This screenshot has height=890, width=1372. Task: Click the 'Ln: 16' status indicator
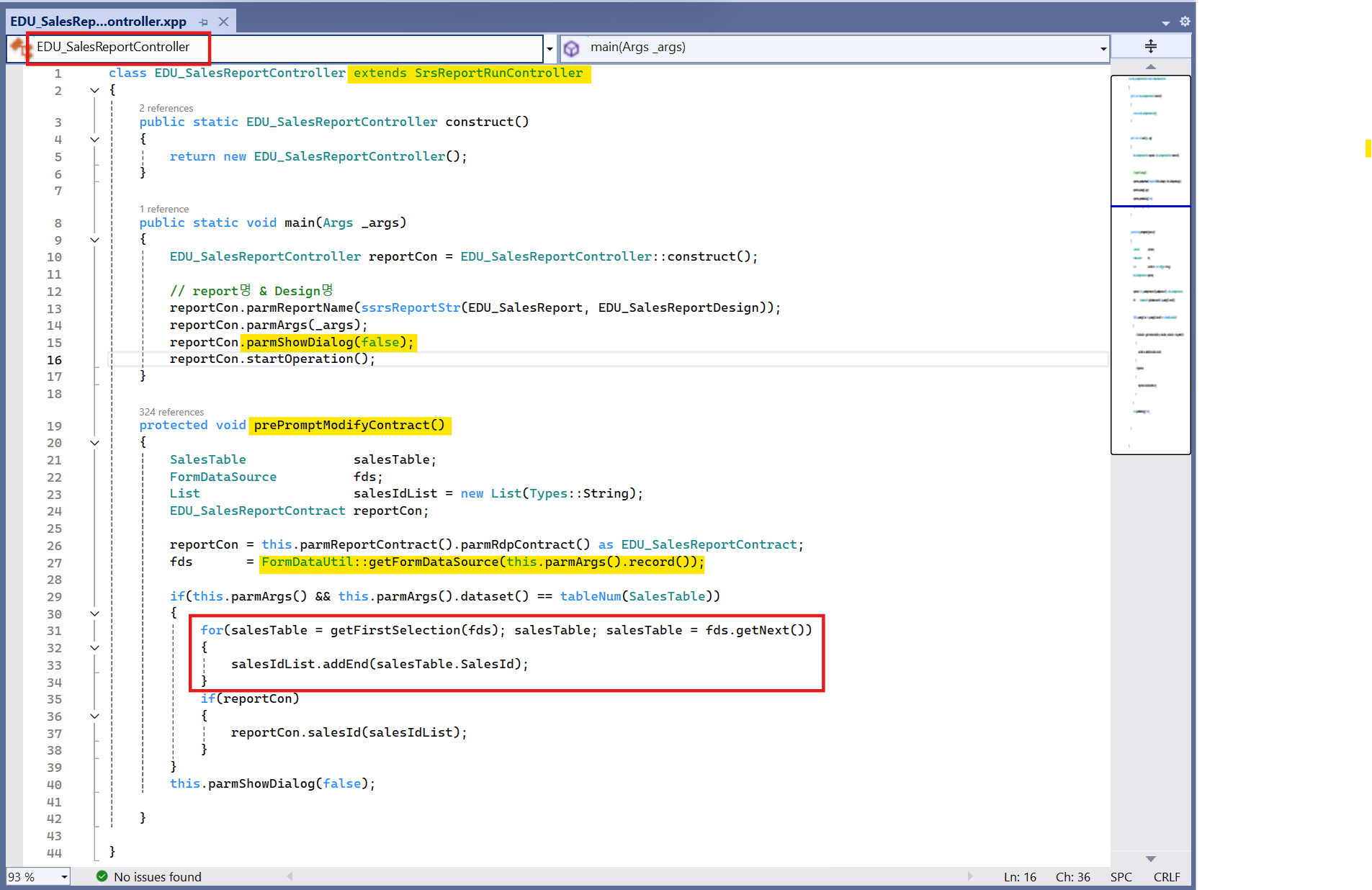point(1020,876)
